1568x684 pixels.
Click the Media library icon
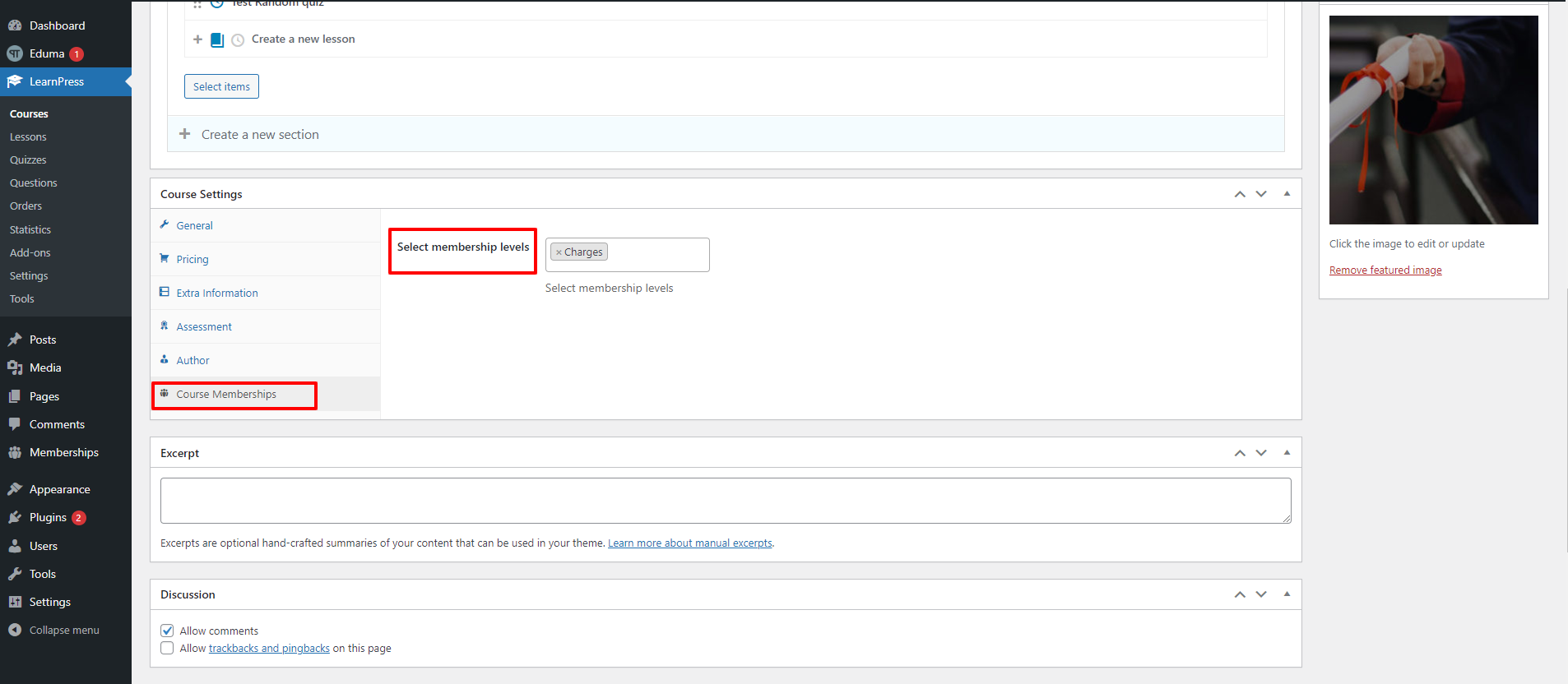15,367
